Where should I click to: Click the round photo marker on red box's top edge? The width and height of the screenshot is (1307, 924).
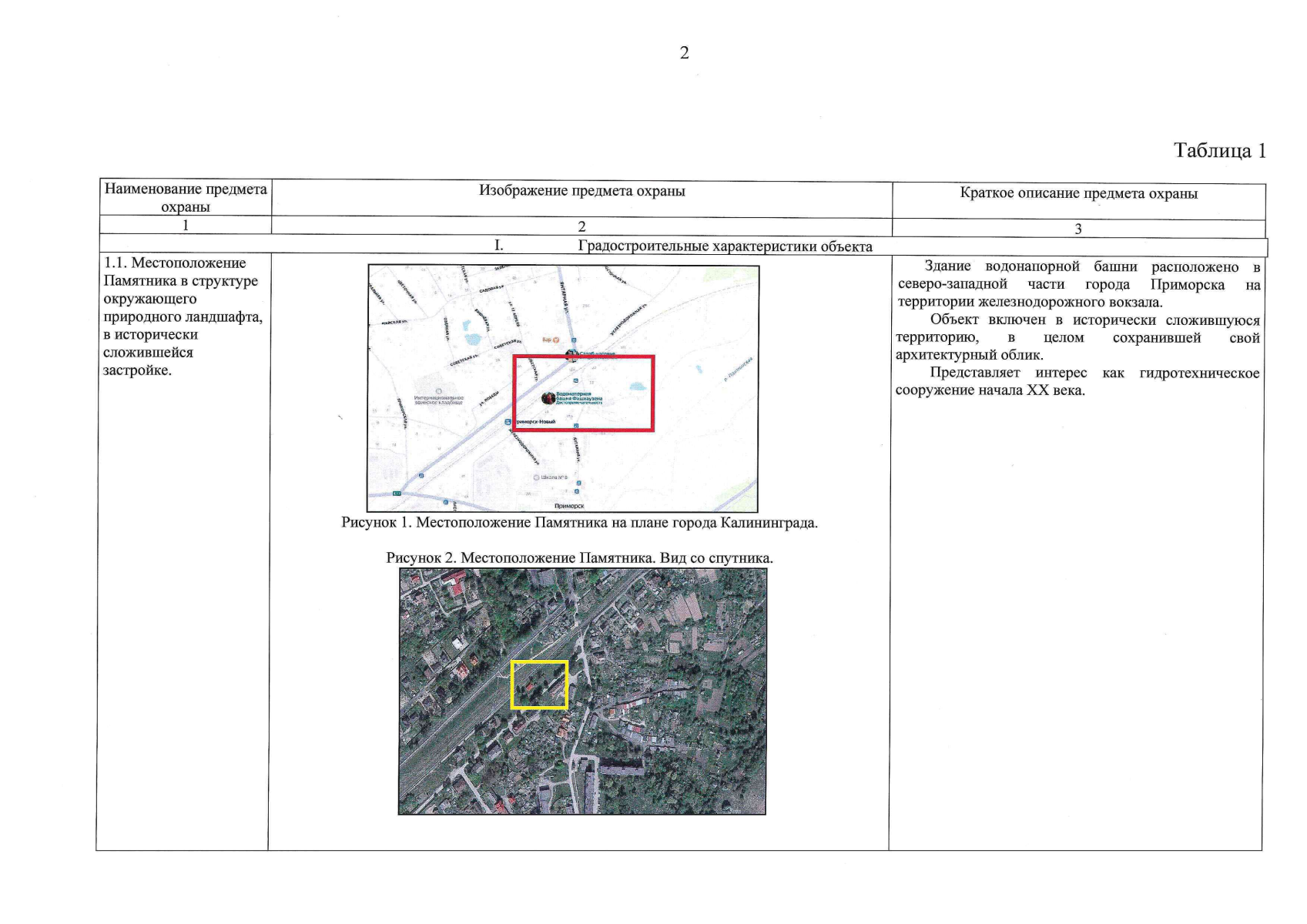pyautogui.click(x=571, y=355)
